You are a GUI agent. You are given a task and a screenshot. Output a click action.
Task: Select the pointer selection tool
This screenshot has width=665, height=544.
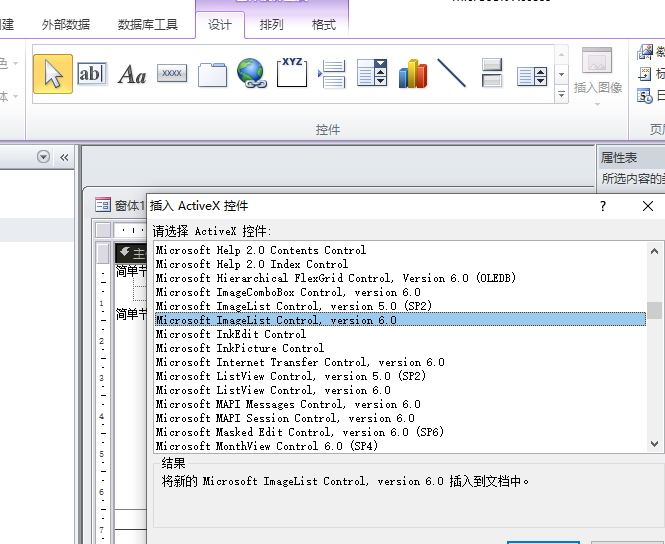[53, 74]
